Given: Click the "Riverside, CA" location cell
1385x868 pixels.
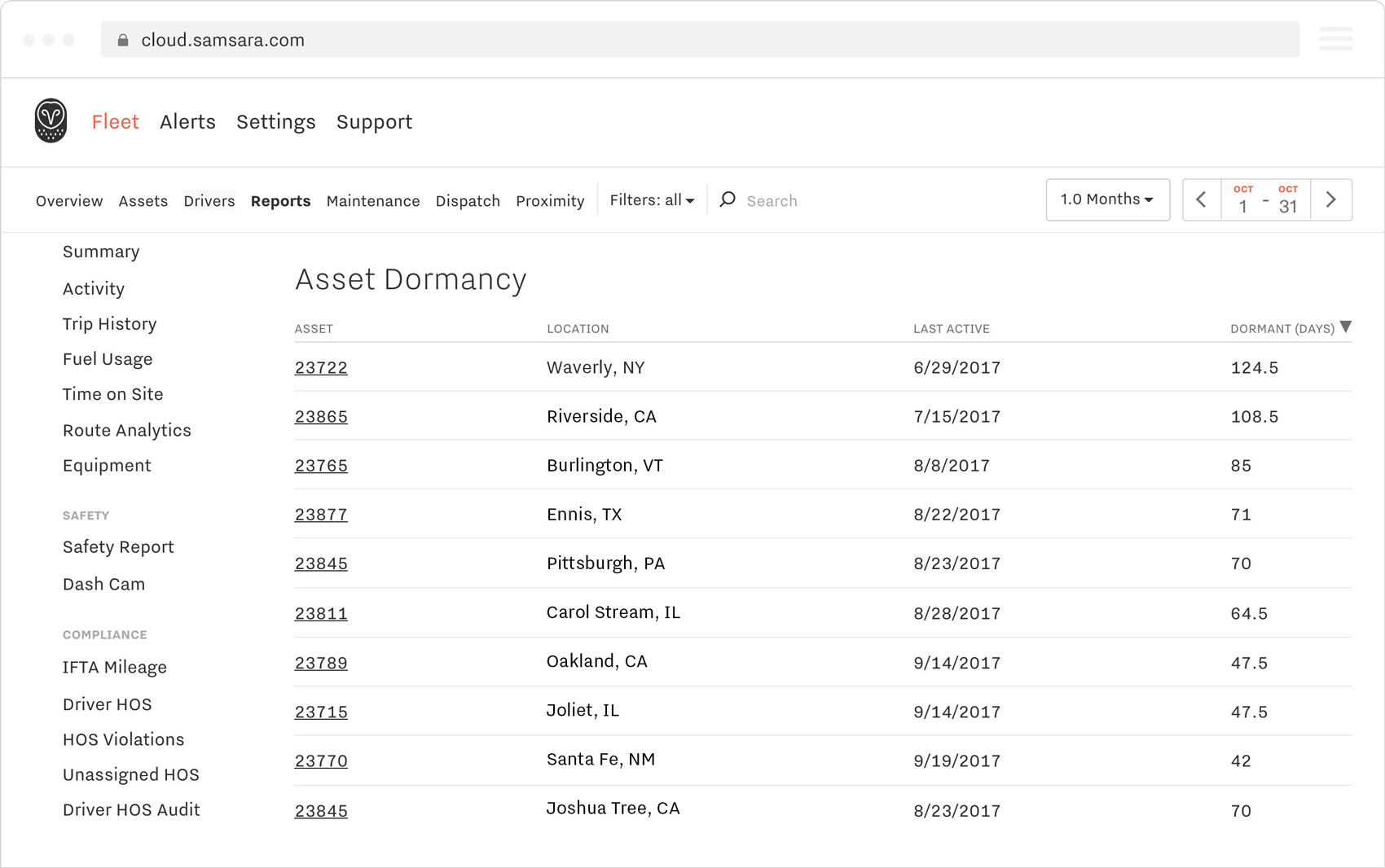Looking at the screenshot, I should click(601, 417).
